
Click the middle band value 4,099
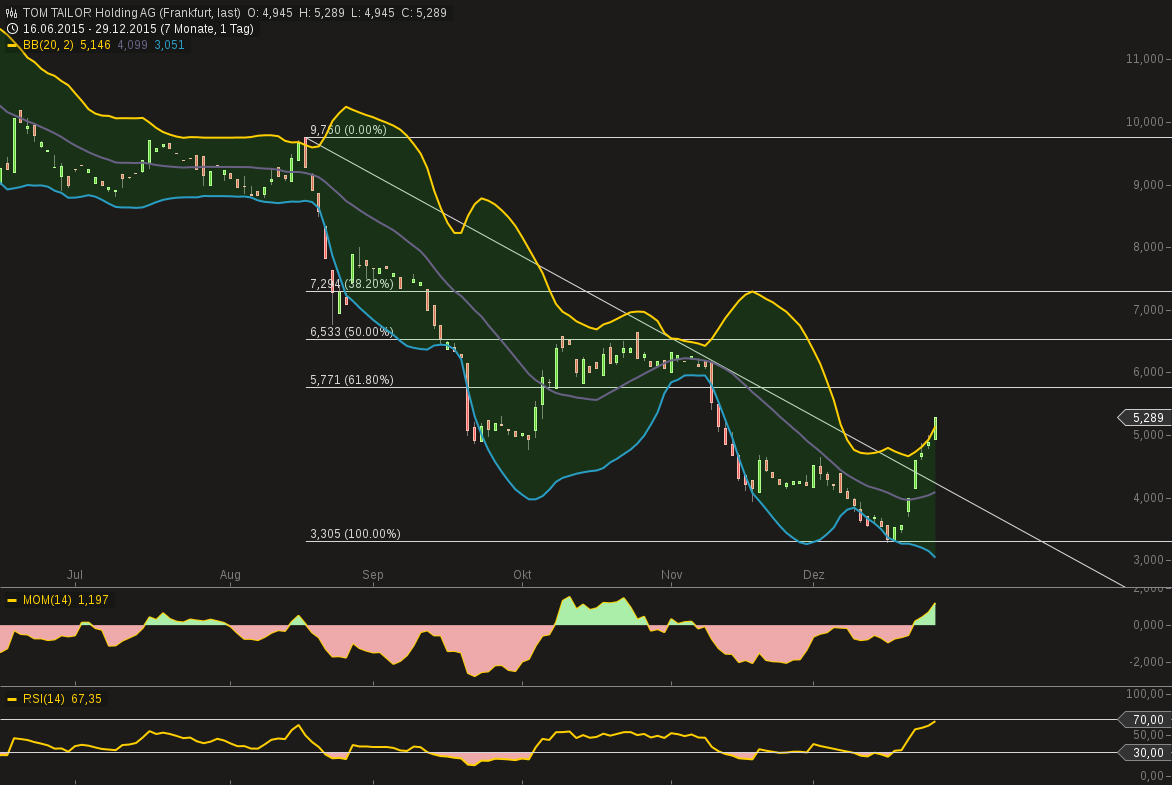pos(132,45)
